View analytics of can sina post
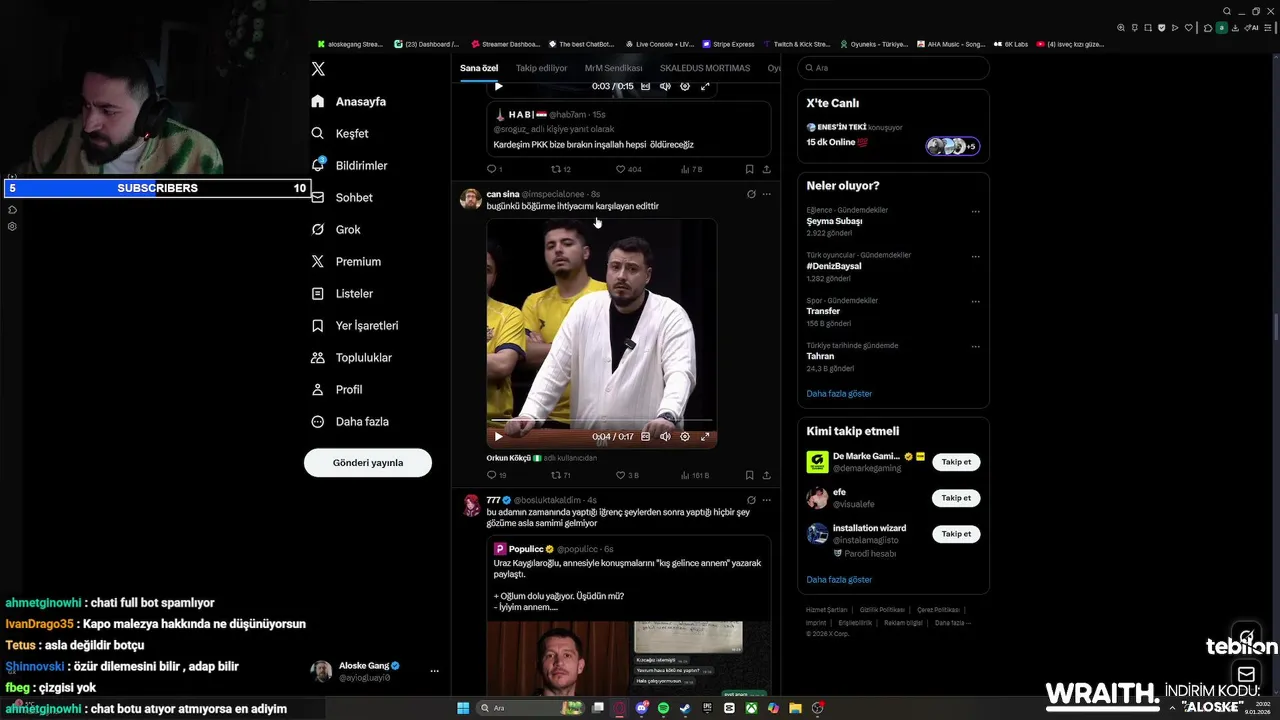The width and height of the screenshot is (1280, 720). [695, 475]
